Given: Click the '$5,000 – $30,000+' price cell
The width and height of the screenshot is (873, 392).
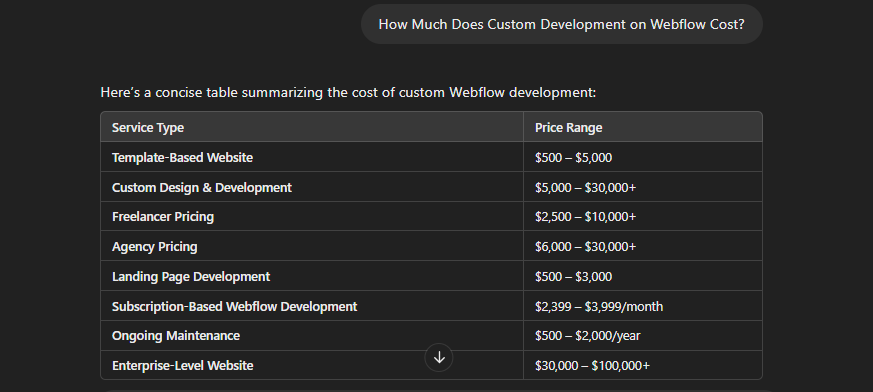Looking at the screenshot, I should click(x=643, y=187).
